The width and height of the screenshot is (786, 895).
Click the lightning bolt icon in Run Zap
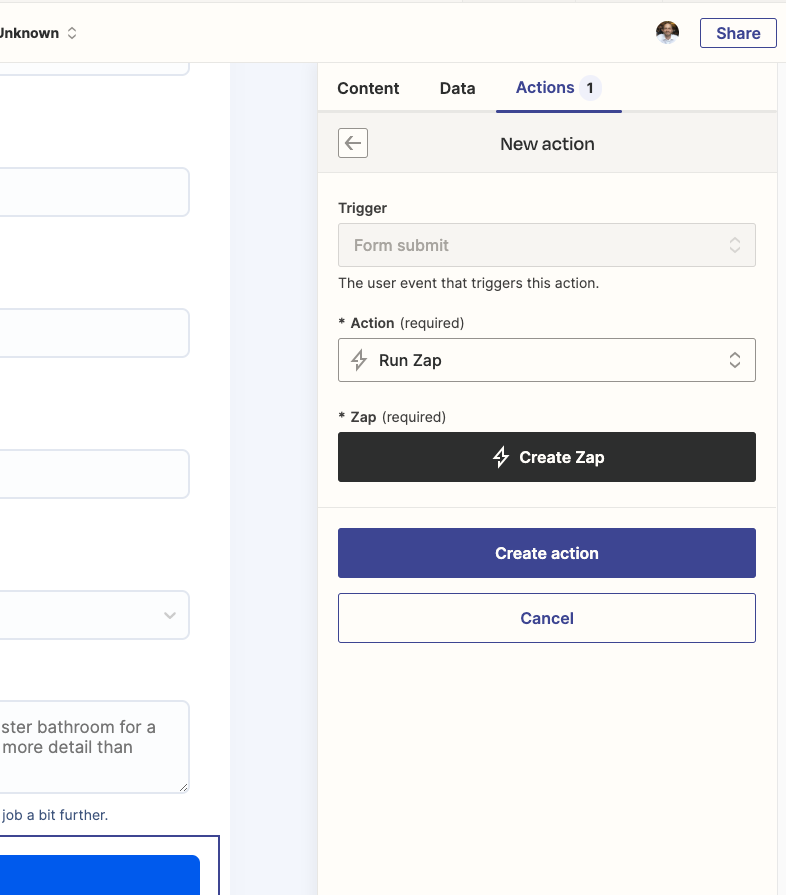[x=359, y=360]
